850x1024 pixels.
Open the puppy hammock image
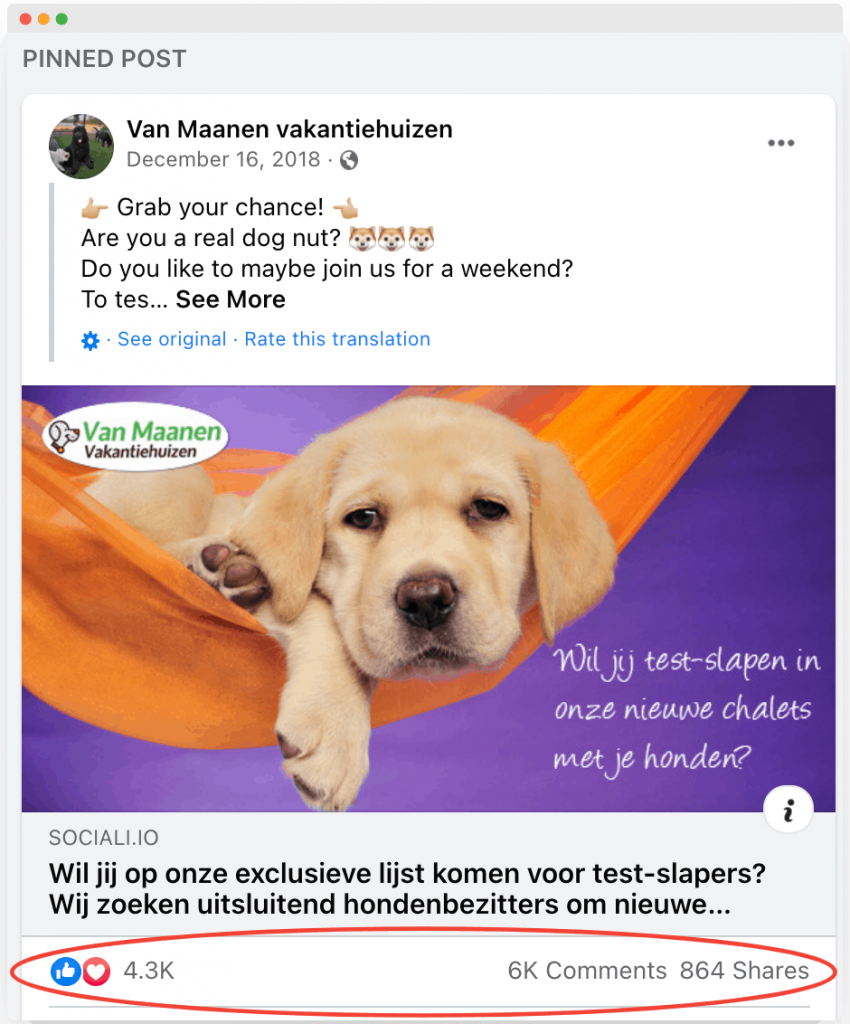[x=428, y=598]
